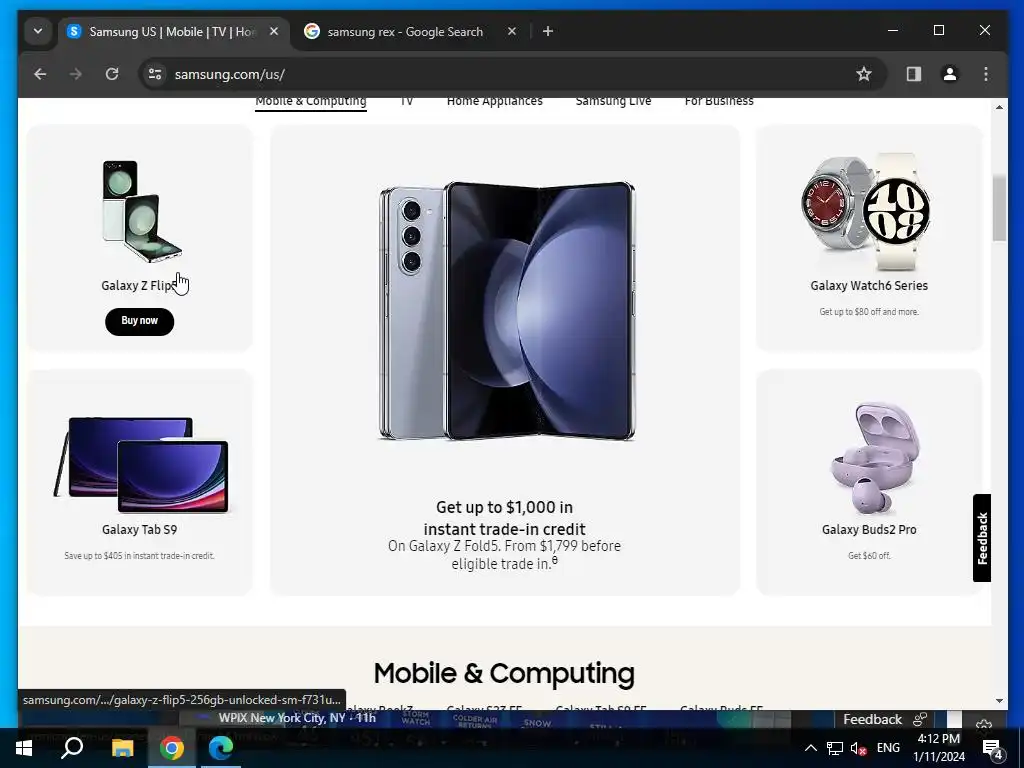The height and width of the screenshot is (768, 1024).
Task: Expand the tab search dropdown arrow
Action: 38,31
